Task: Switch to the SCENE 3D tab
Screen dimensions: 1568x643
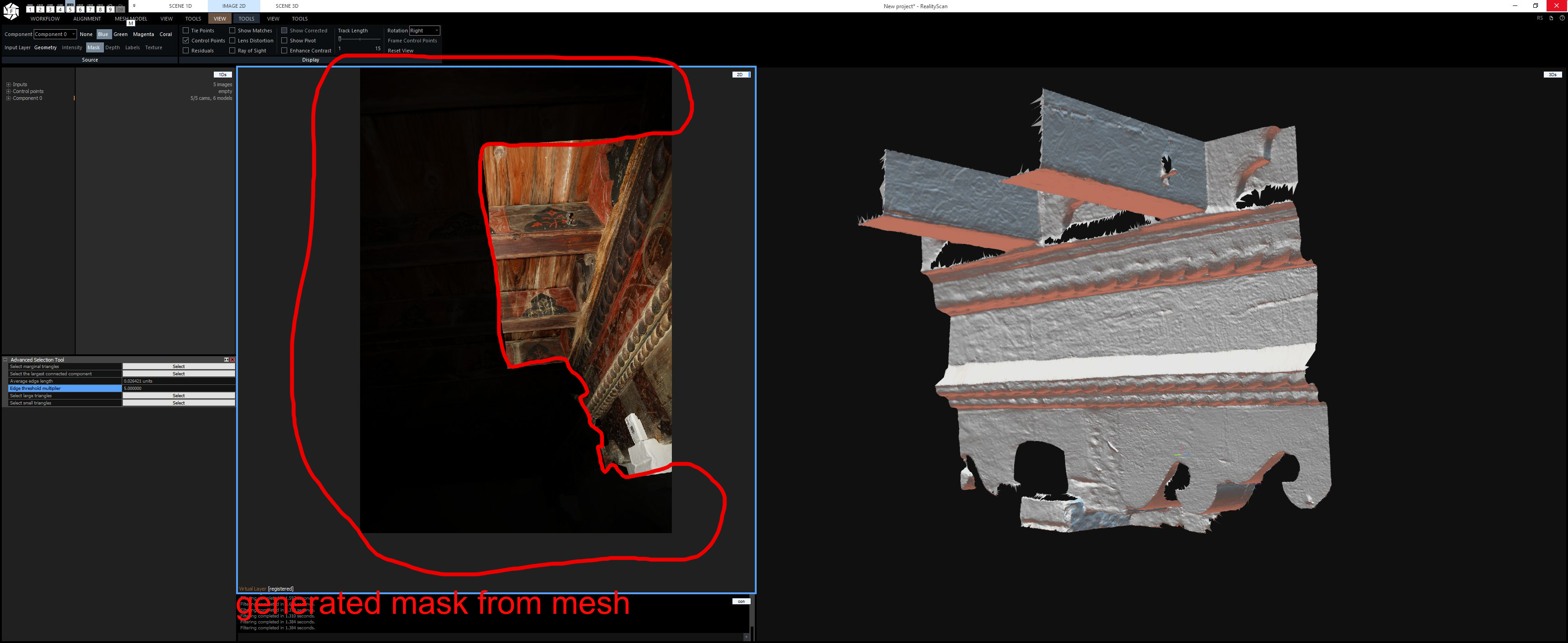Action: 287,6
